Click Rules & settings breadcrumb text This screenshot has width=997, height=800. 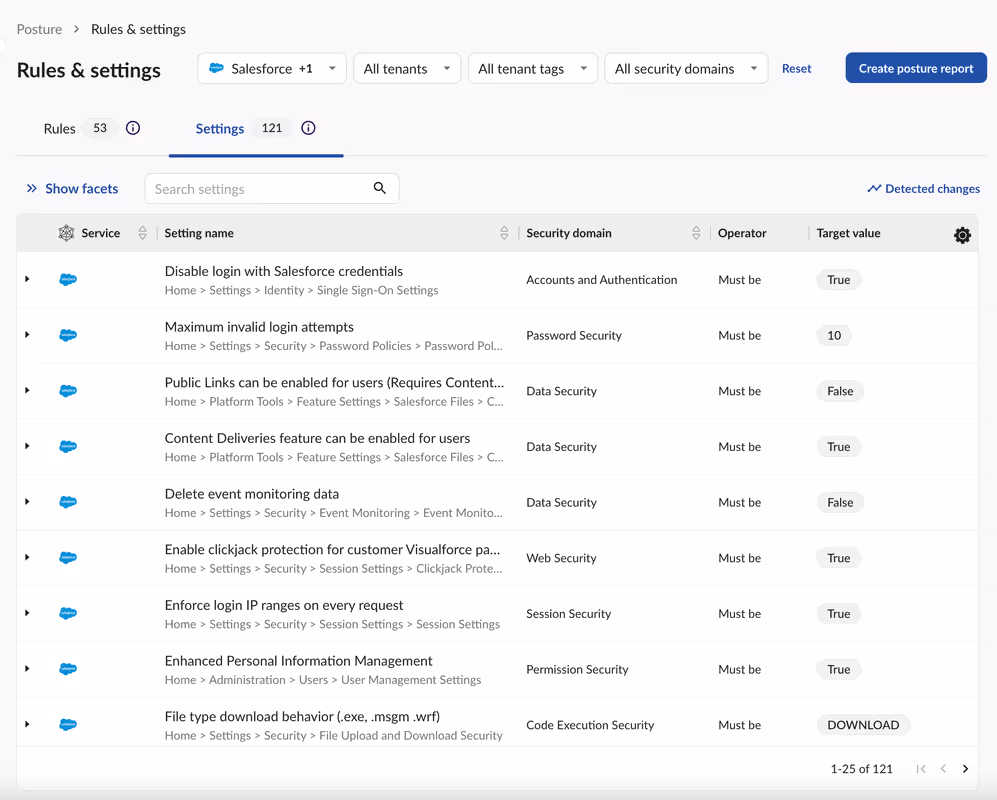[139, 29]
